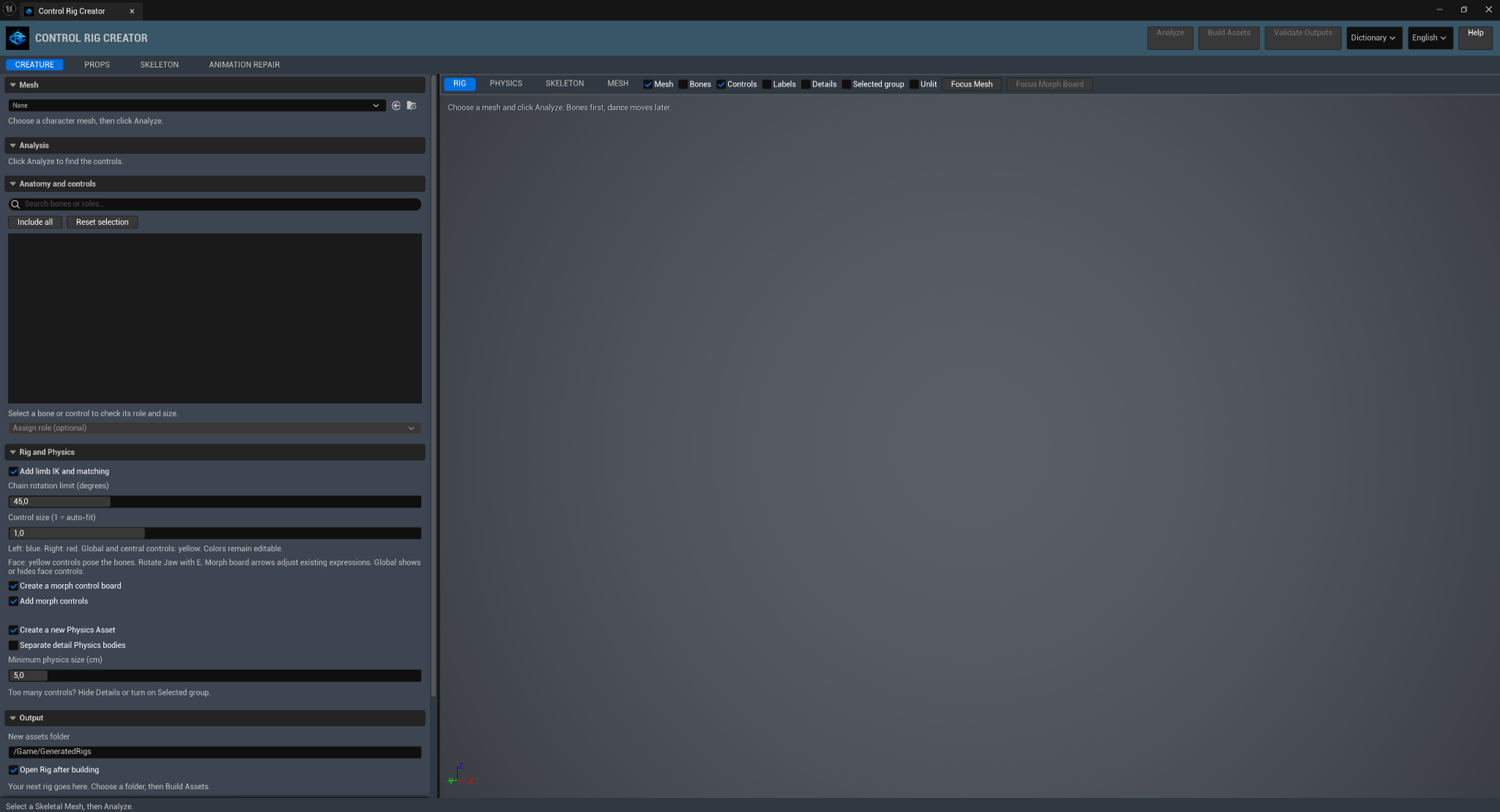Open the Mesh selection dropdown showing None
1500x812 pixels.
tap(197, 105)
